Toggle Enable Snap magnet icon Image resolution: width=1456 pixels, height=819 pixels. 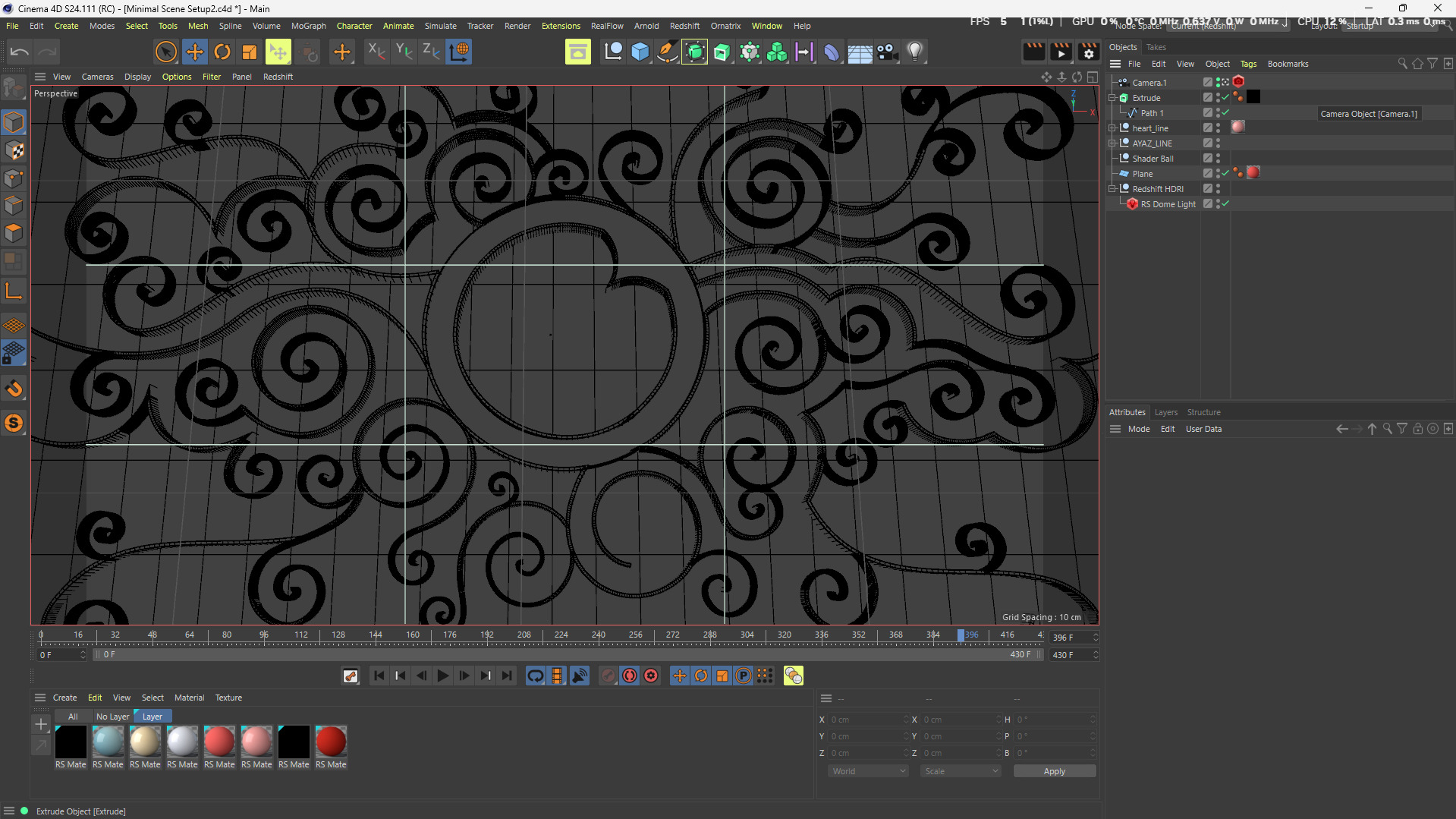click(14, 389)
